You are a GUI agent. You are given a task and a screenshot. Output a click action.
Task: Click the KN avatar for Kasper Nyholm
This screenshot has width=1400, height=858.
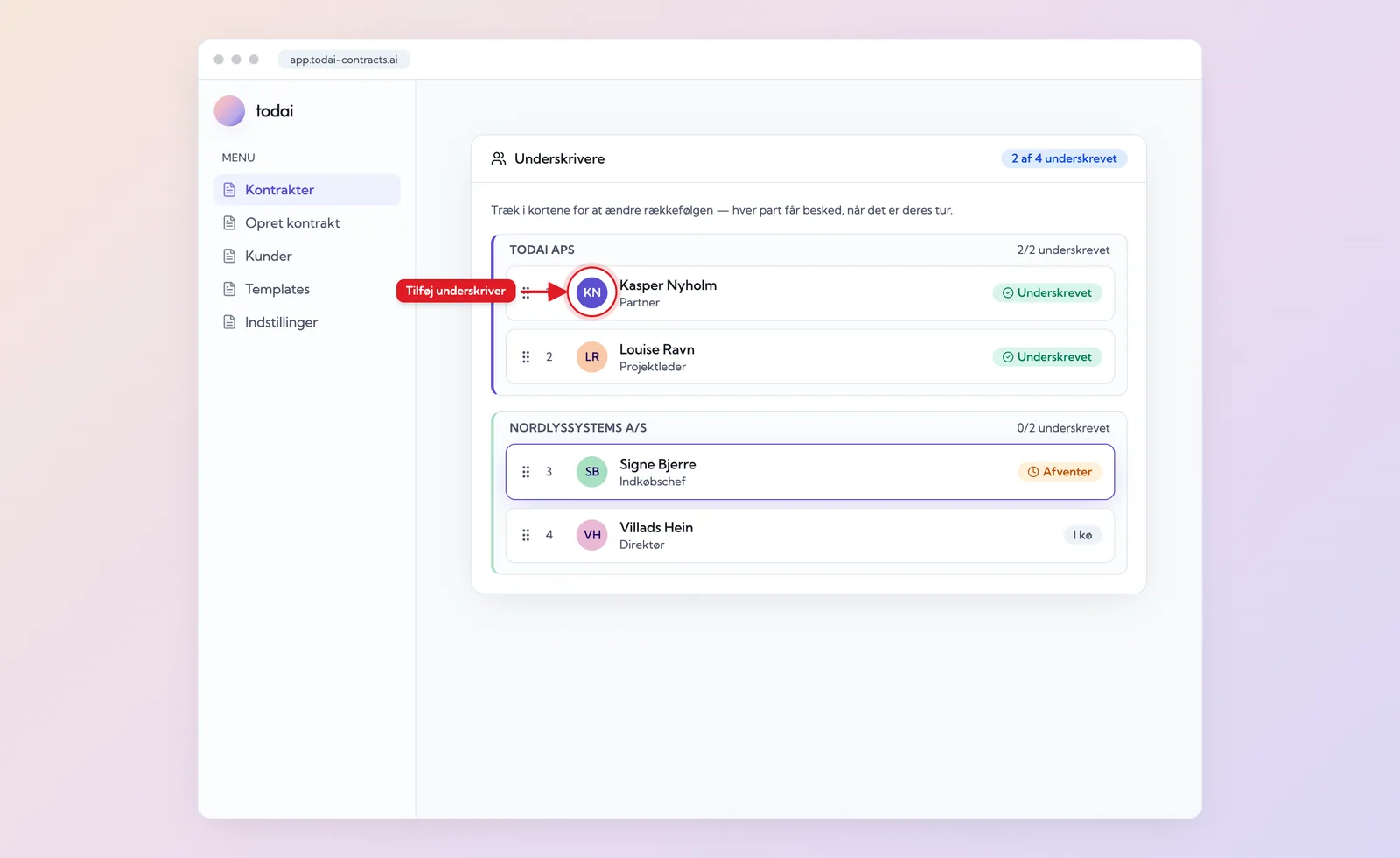pos(592,292)
